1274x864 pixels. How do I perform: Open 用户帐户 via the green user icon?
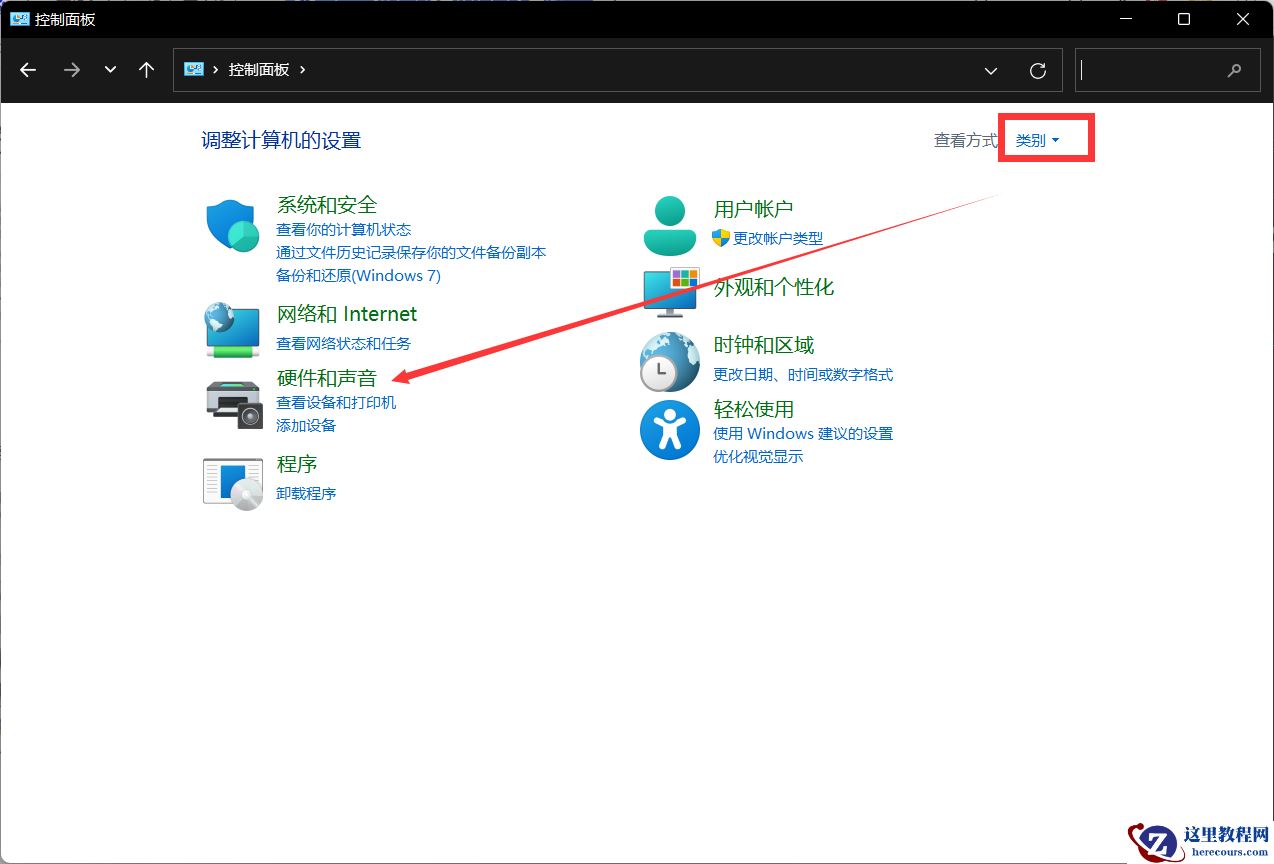tap(669, 222)
